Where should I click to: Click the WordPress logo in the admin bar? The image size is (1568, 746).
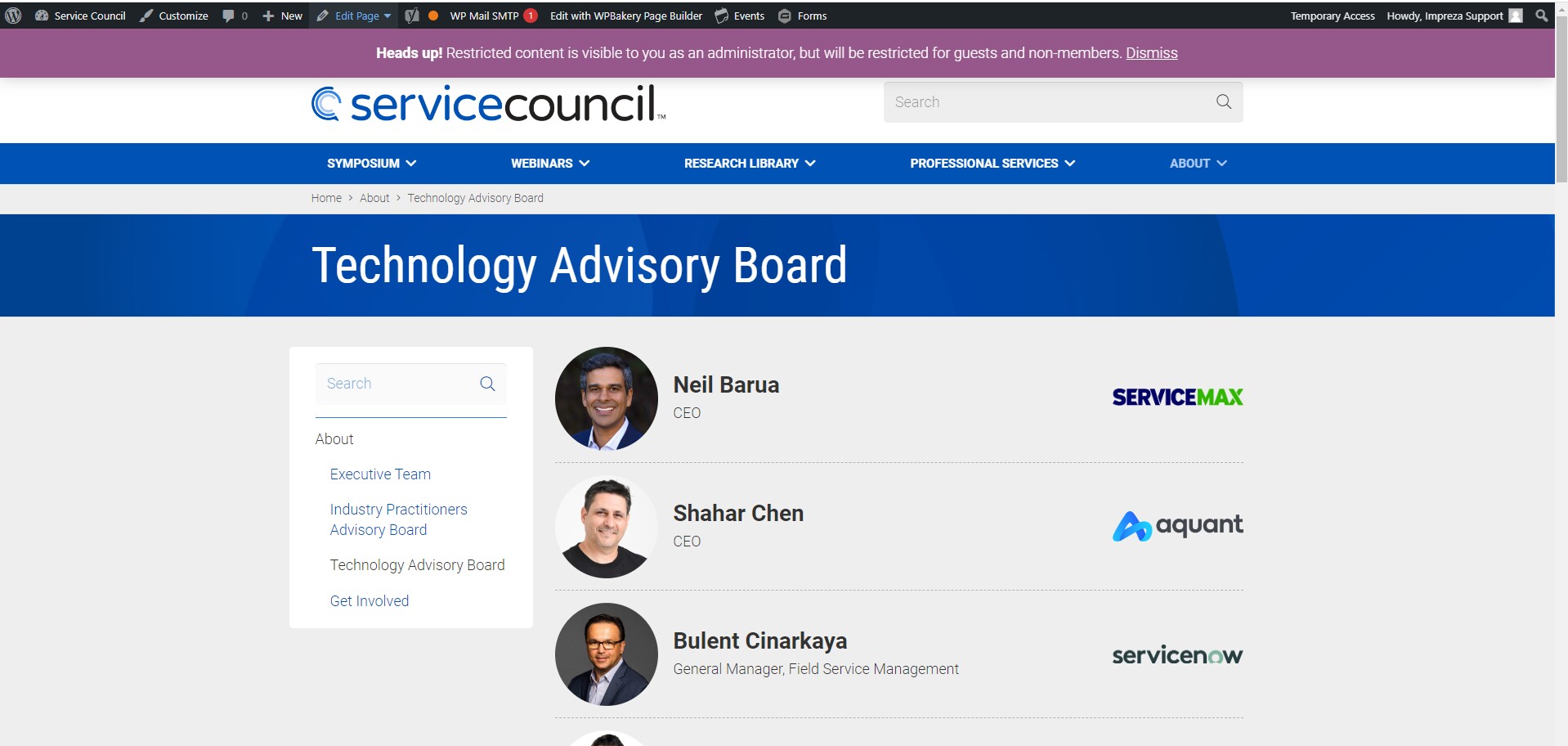point(13,15)
